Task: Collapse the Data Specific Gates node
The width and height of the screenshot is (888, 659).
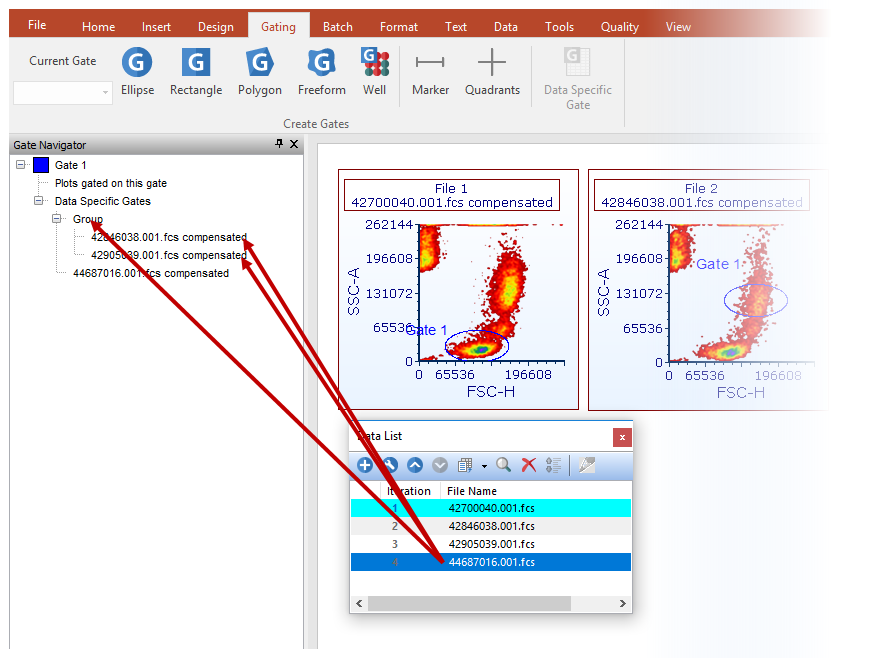Action: [40, 201]
